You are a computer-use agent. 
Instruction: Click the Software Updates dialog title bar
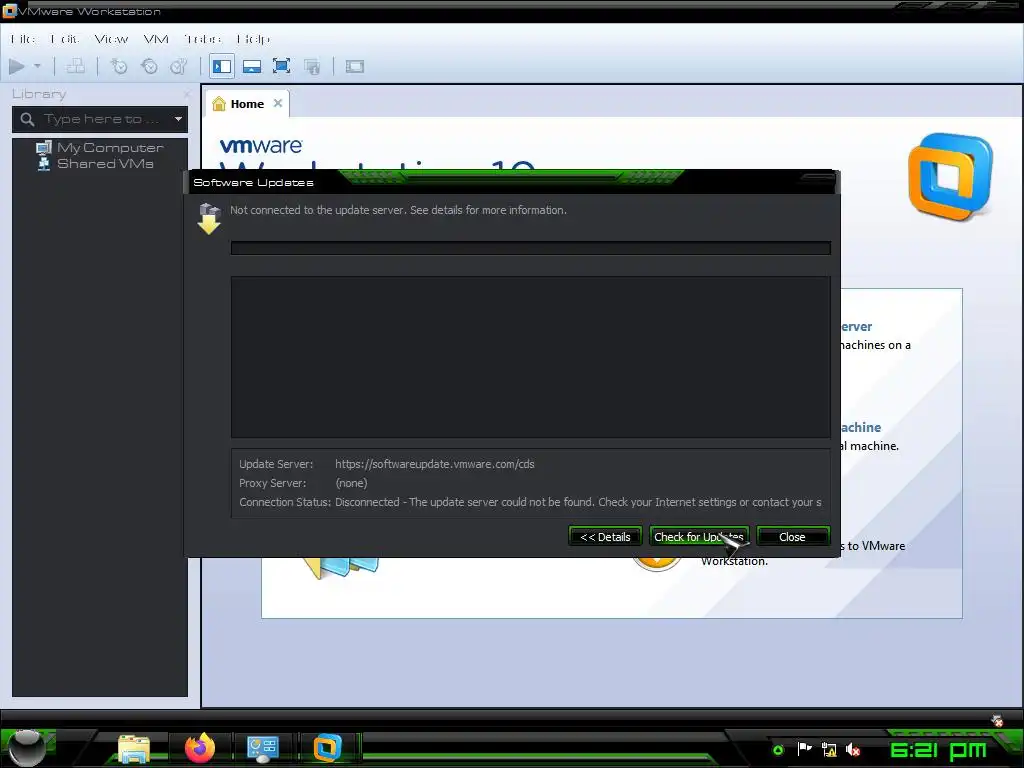[511, 182]
